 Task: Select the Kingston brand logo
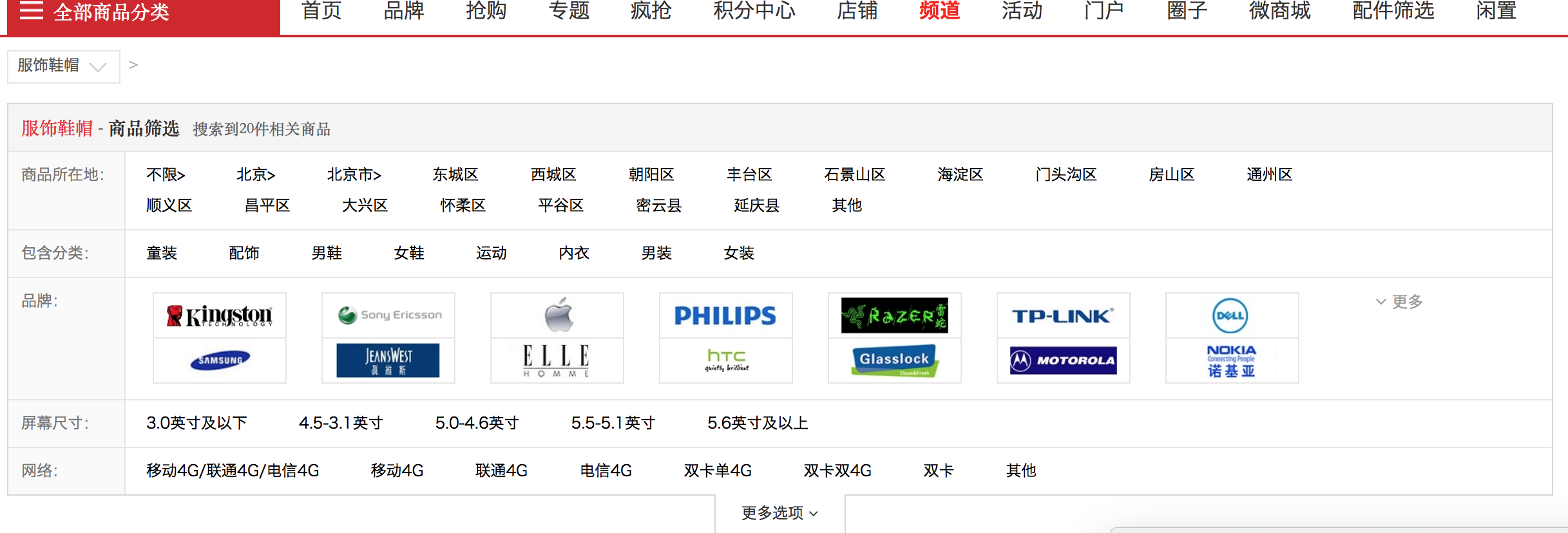pyautogui.click(x=220, y=315)
